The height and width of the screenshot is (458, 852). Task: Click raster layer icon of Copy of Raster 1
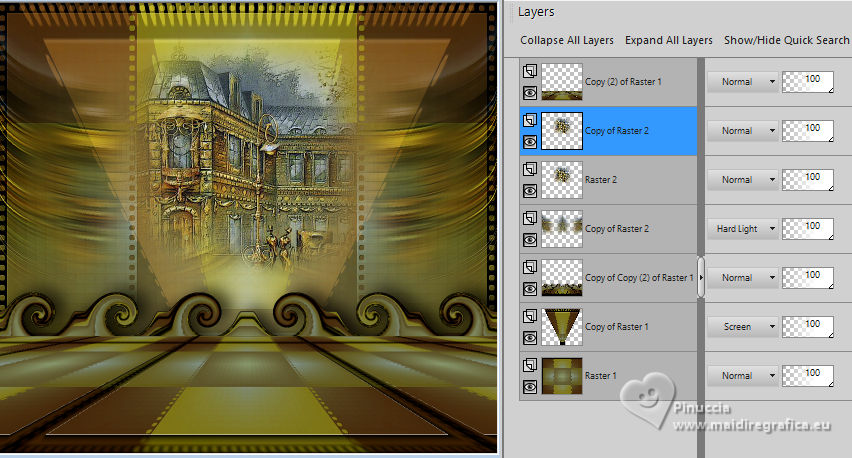pos(530,316)
